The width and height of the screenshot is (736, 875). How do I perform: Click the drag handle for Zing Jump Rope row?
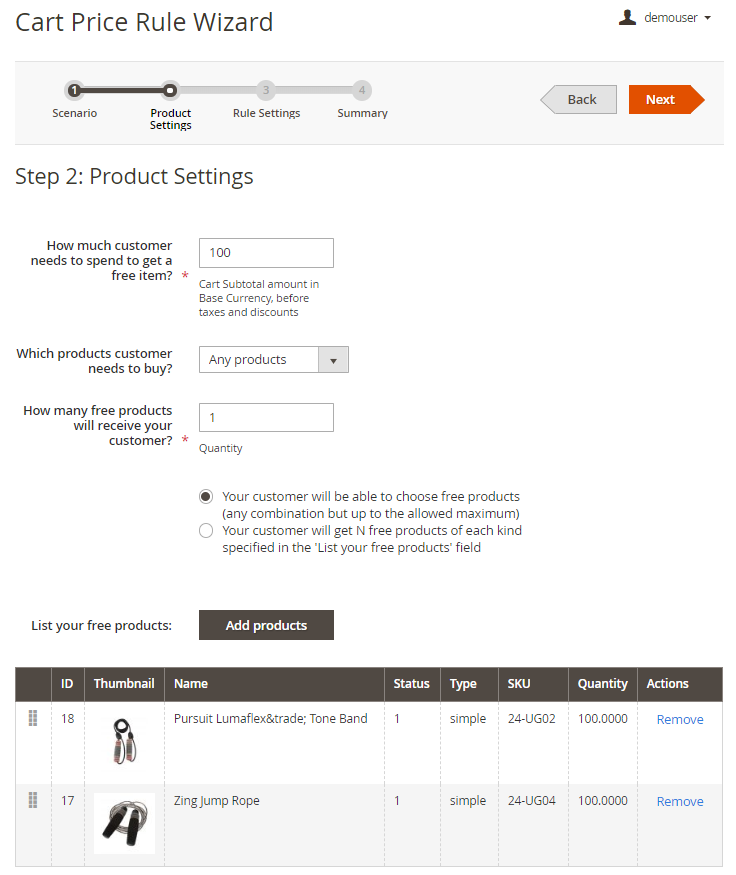(33, 800)
